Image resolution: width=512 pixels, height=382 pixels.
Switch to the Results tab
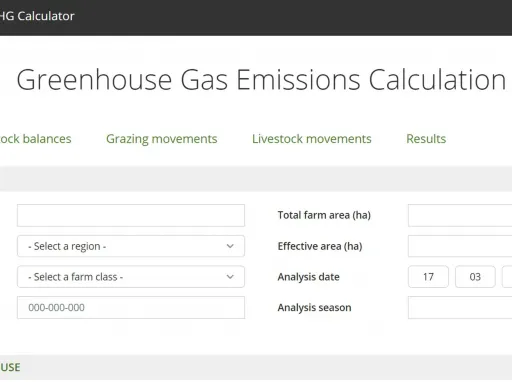click(426, 139)
